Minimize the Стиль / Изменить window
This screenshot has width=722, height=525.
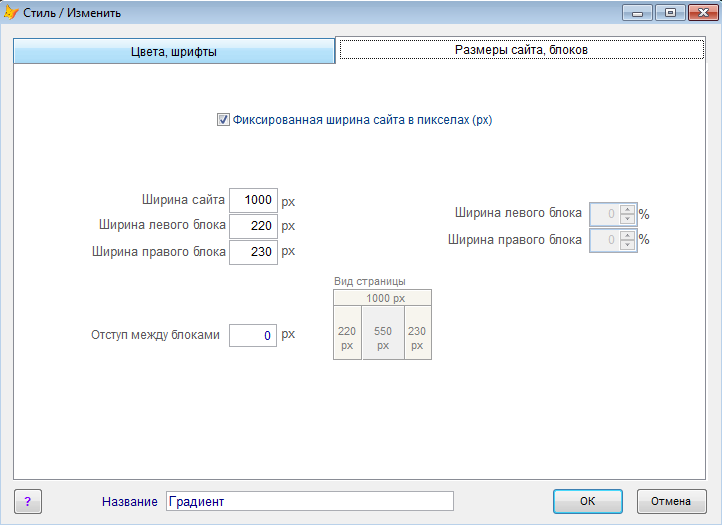(x=637, y=13)
